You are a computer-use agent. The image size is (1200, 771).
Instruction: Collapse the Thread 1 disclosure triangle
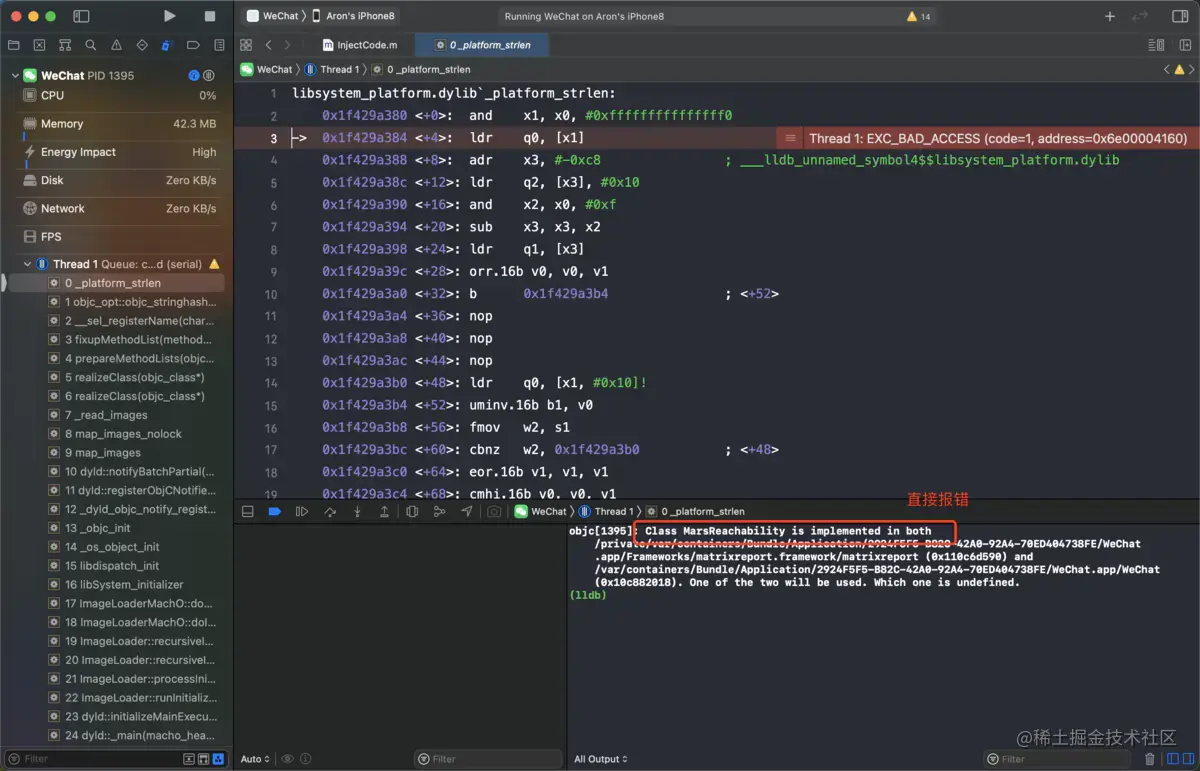(x=27, y=264)
